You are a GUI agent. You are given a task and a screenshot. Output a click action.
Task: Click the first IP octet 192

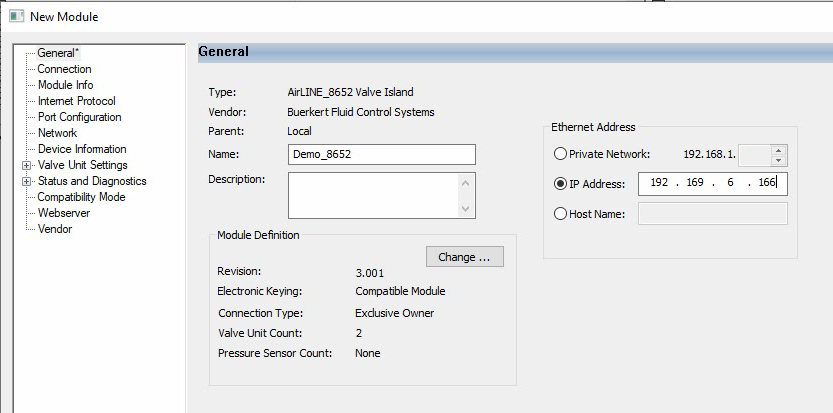[x=659, y=182]
